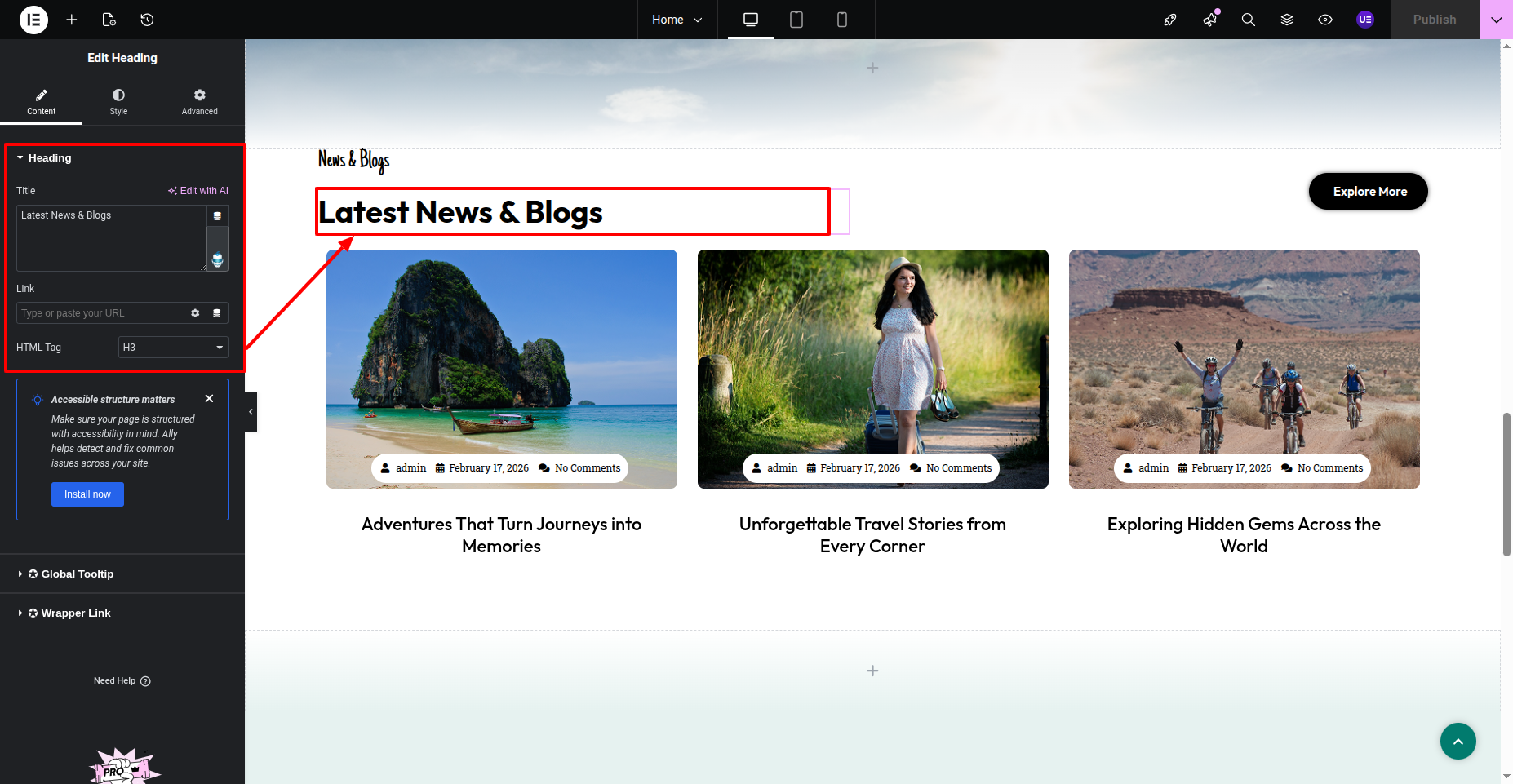This screenshot has width=1513, height=784.
Task: Open the Finder search magnifier icon
Action: (1248, 20)
